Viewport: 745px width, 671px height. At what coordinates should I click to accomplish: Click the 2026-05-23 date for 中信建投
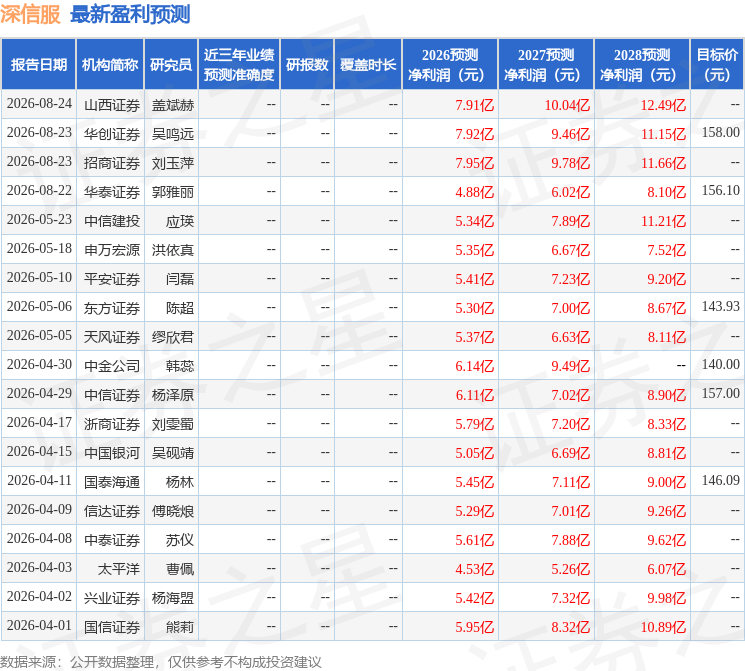[x=39, y=220]
